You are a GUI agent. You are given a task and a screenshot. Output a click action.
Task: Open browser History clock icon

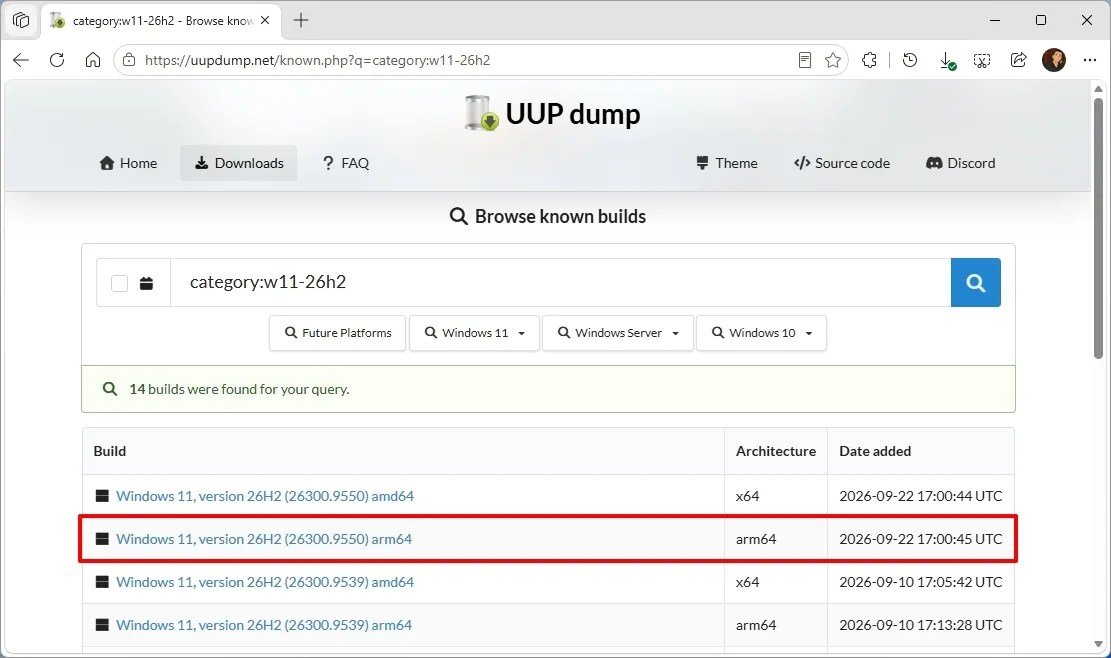click(x=910, y=60)
